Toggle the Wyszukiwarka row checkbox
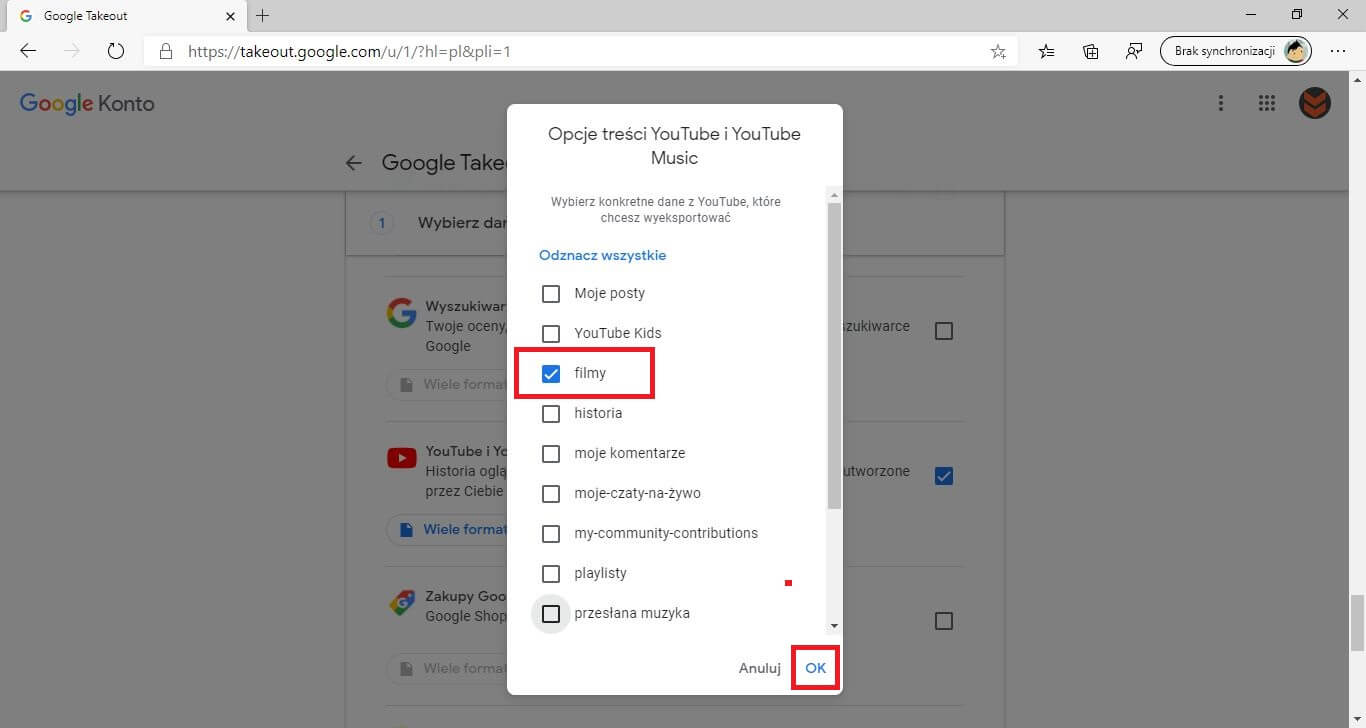The width and height of the screenshot is (1366, 728). (944, 331)
